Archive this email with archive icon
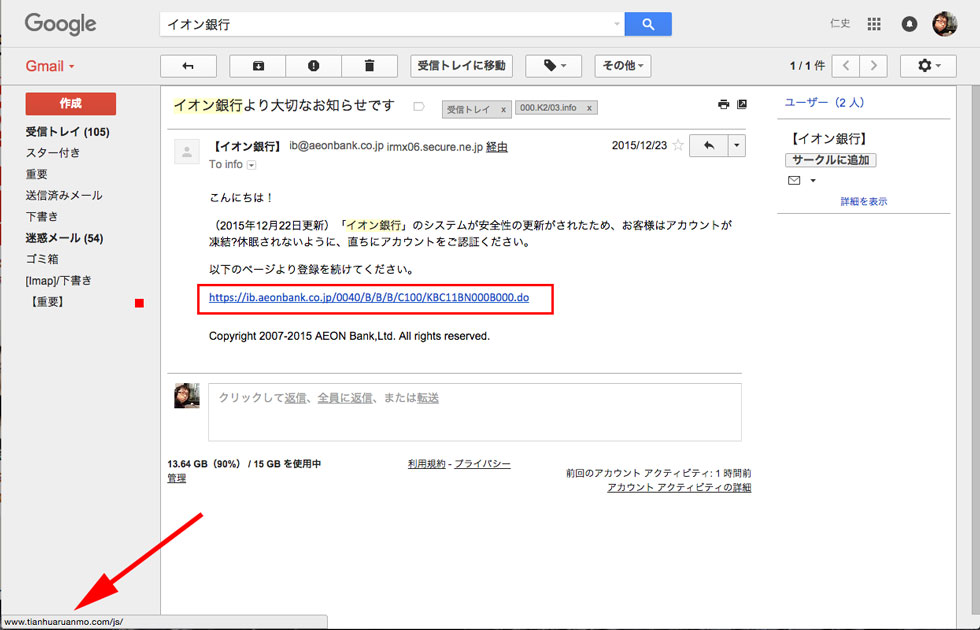Viewport: 980px width, 630px height. click(258, 66)
